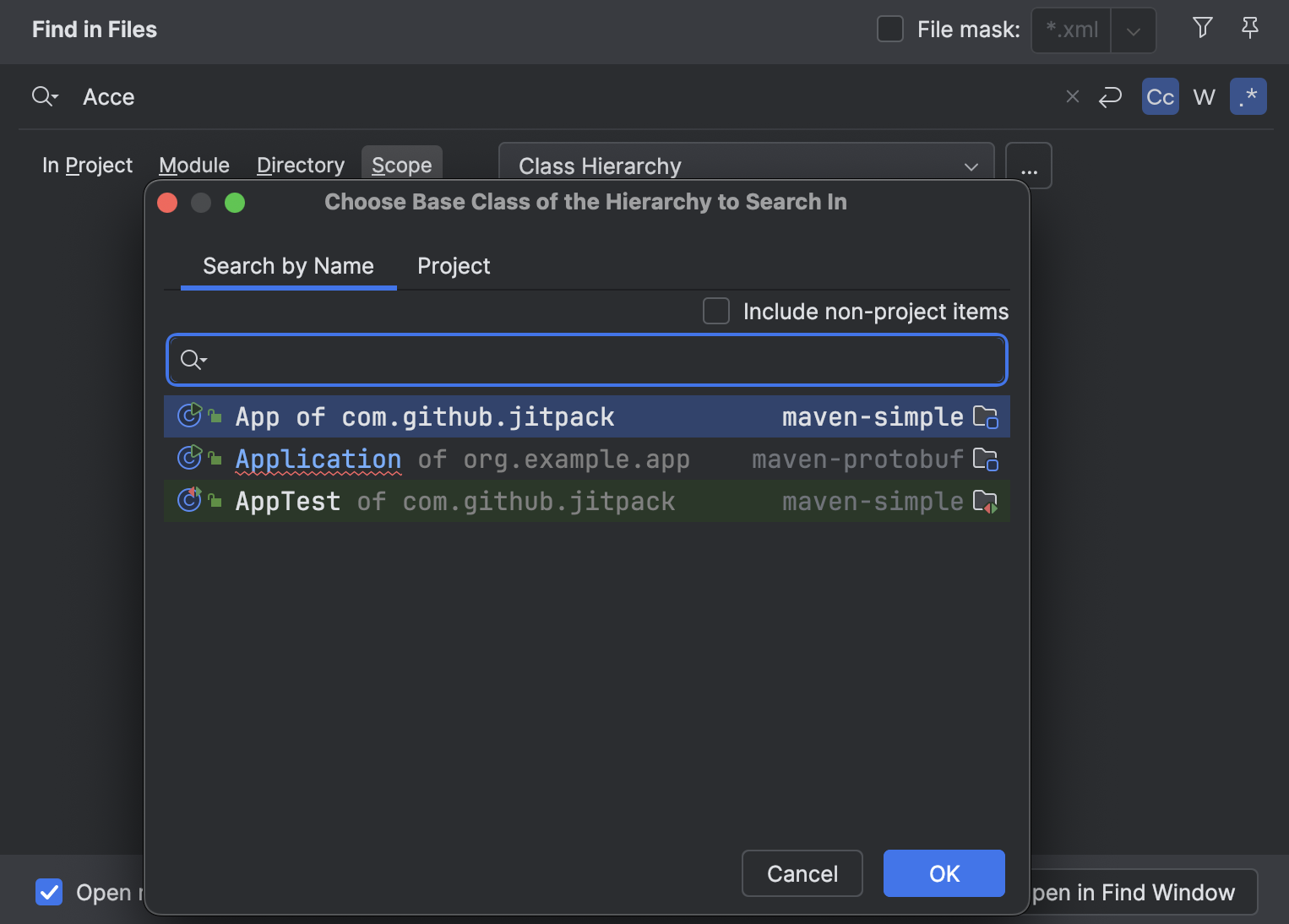Toggle match case search option
Viewport: 1289px width, 924px height.
[1160, 96]
